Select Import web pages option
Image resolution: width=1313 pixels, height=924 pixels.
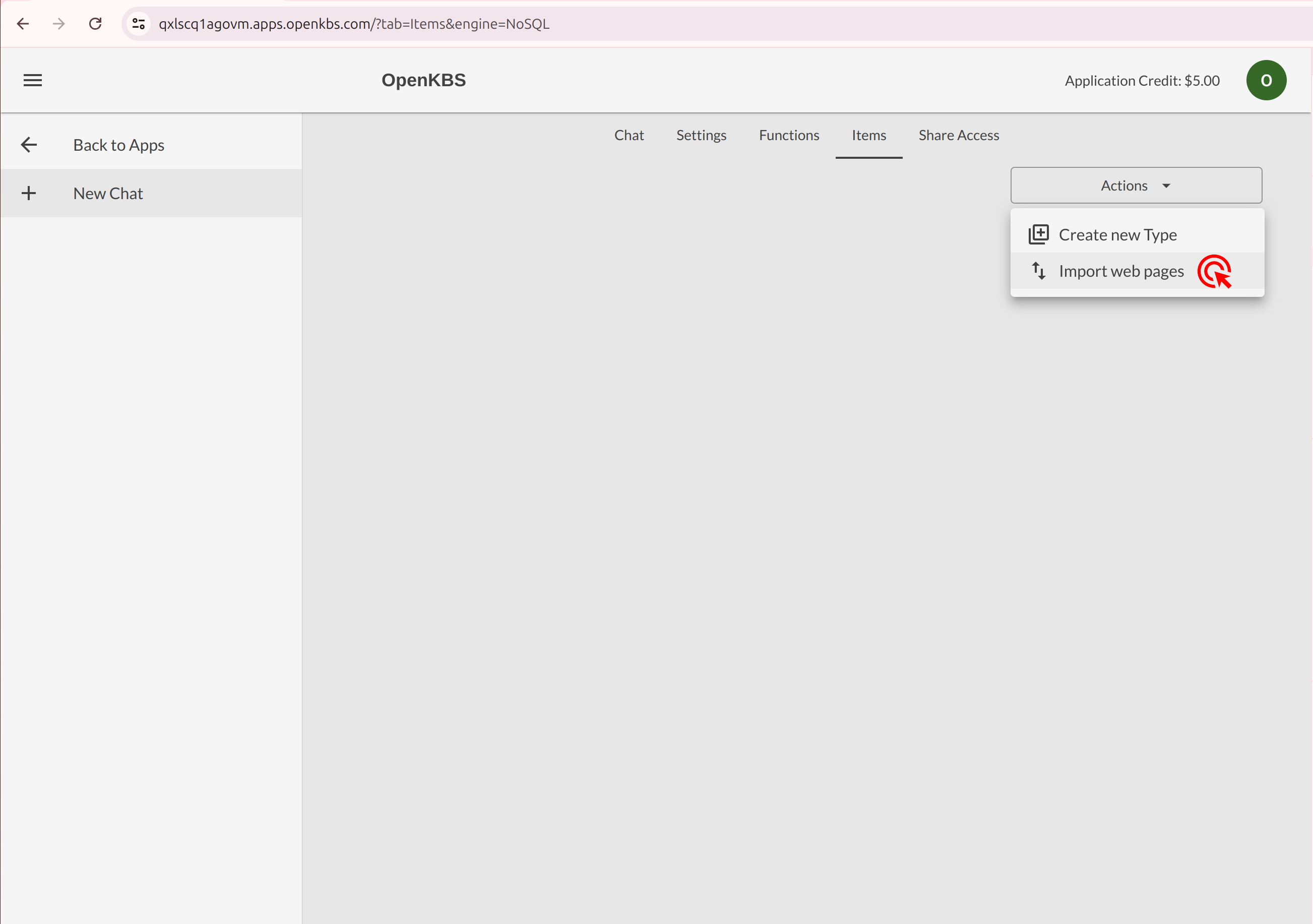1122,270
